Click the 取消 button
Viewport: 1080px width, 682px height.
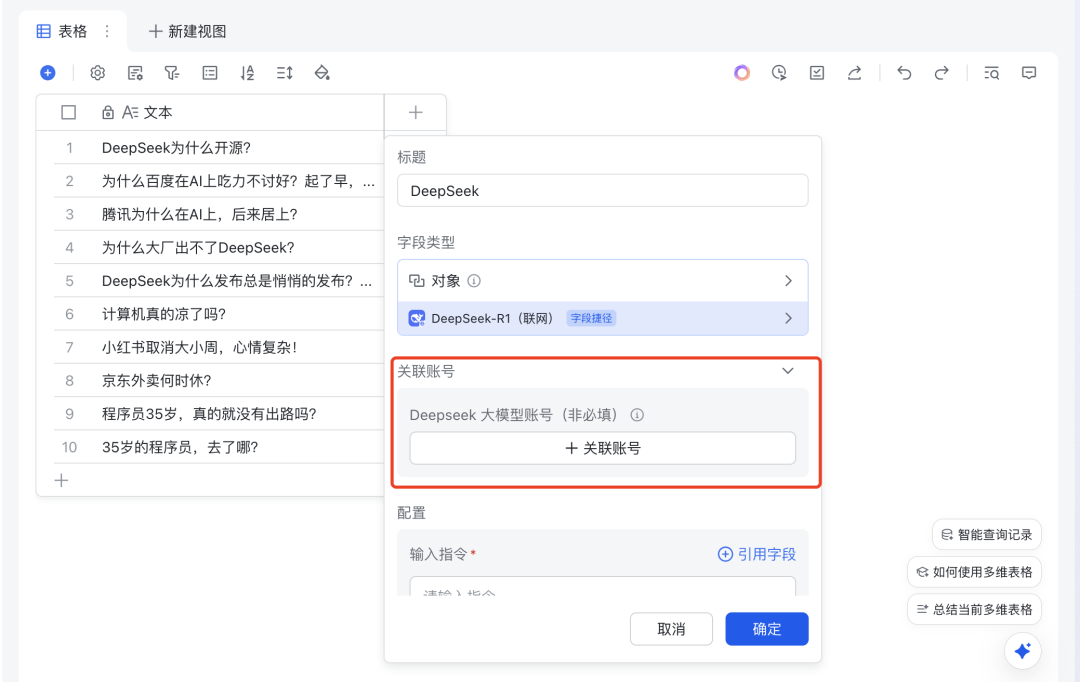pos(671,629)
